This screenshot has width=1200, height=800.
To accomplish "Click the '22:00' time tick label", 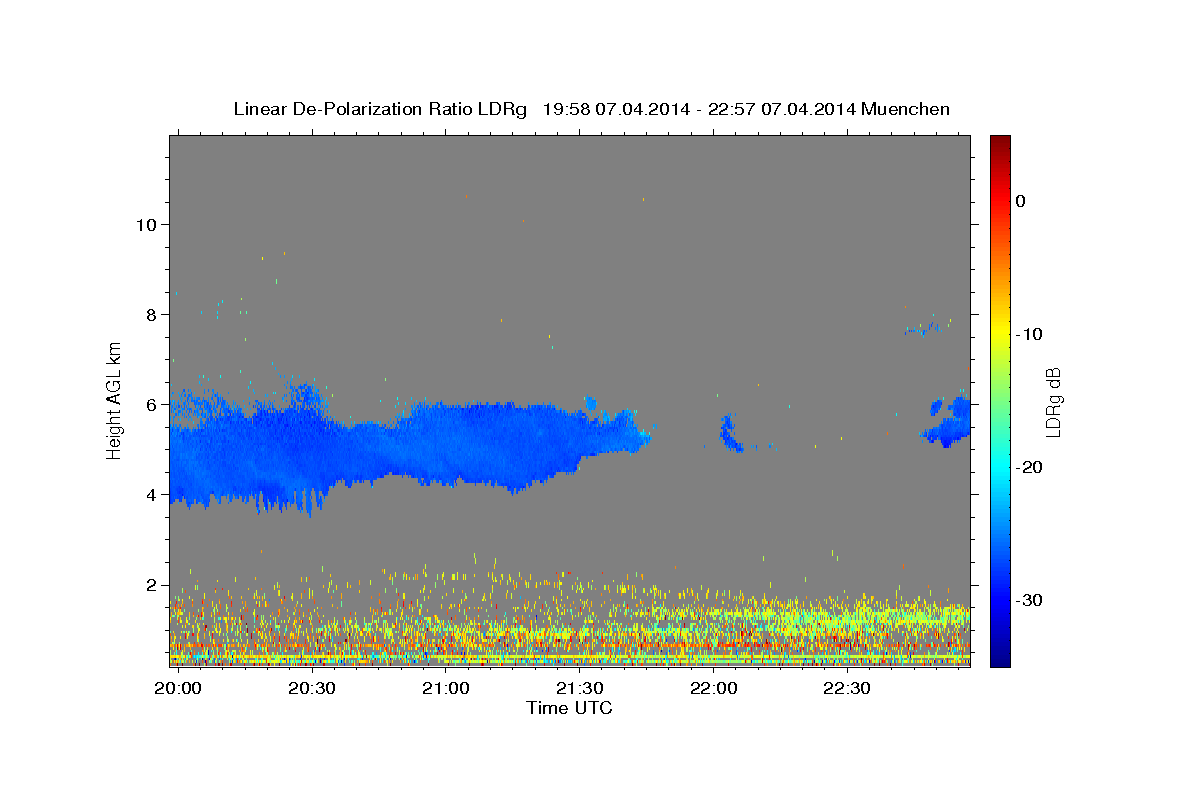I will coord(713,688).
